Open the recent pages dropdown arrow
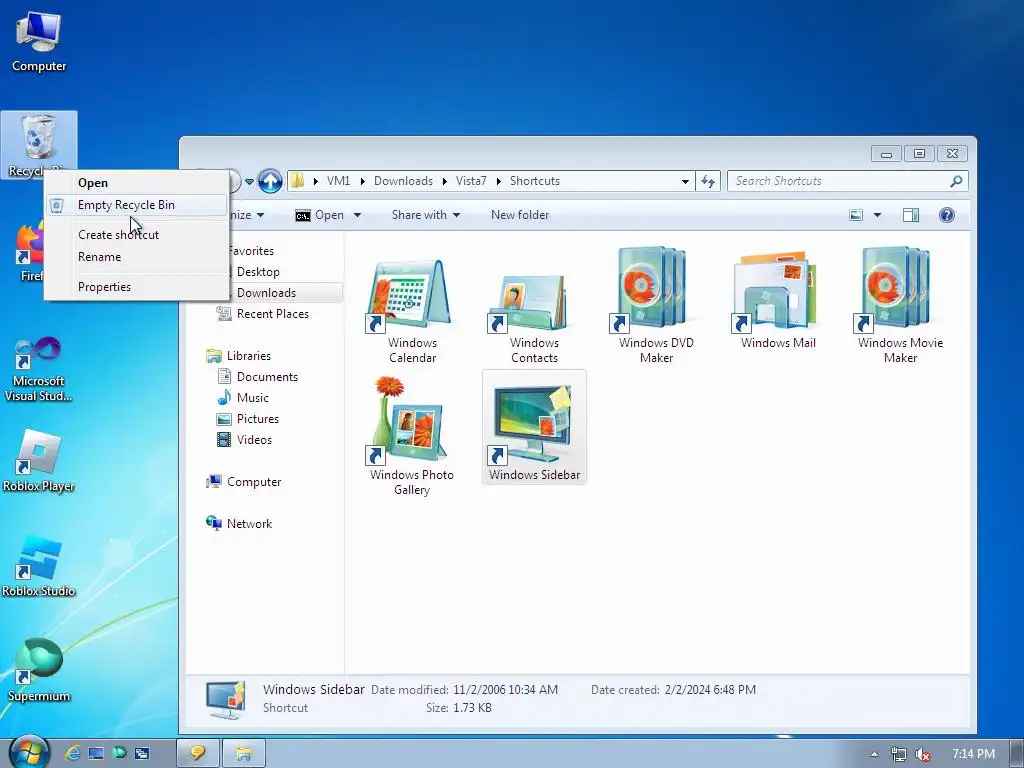The height and width of the screenshot is (768, 1024). click(x=249, y=182)
